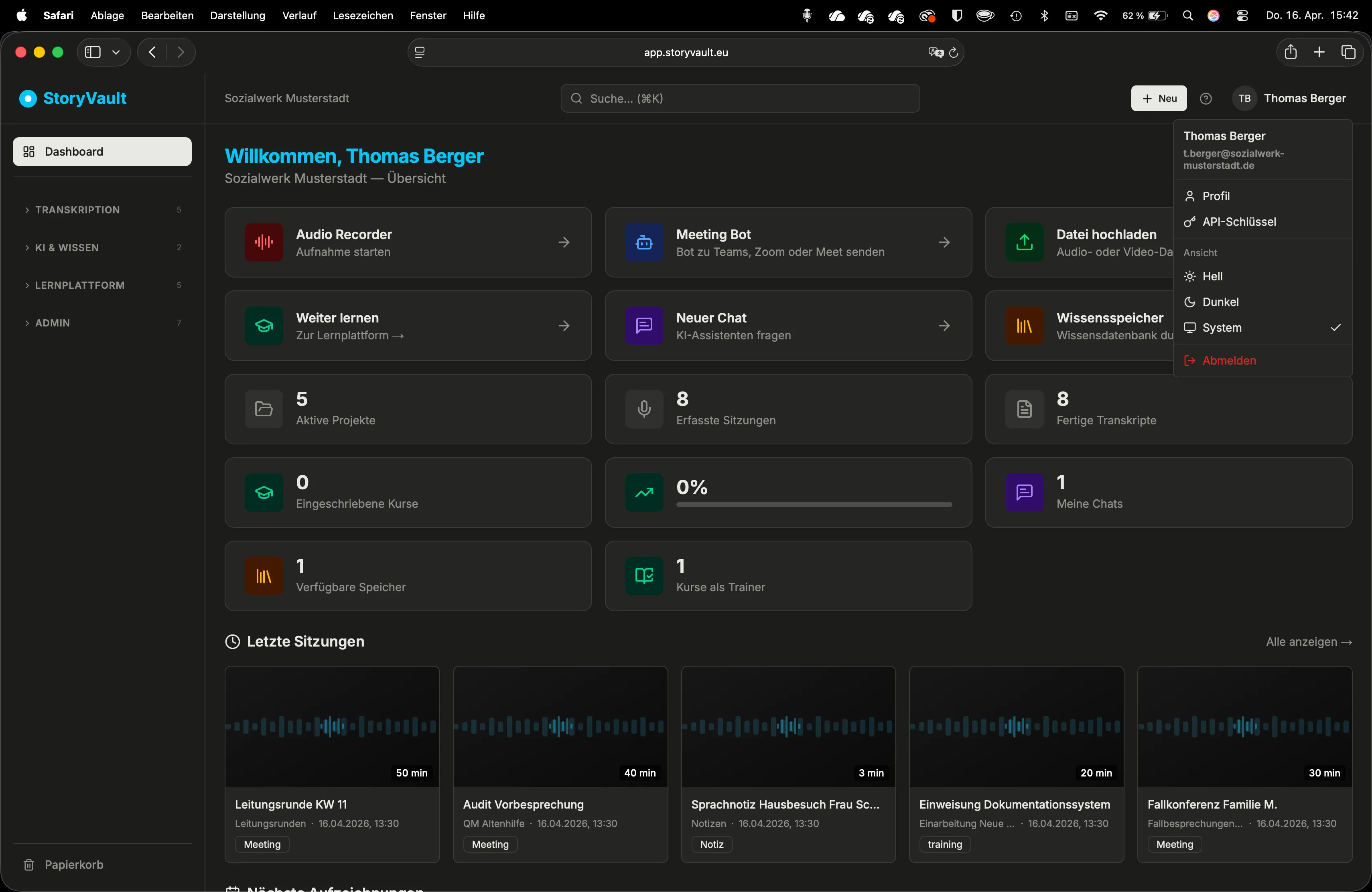This screenshot has height=892, width=1372.
Task: Click the Sprachnotiz Hausbesuch Frau Sc... session title
Action: [x=785, y=805]
